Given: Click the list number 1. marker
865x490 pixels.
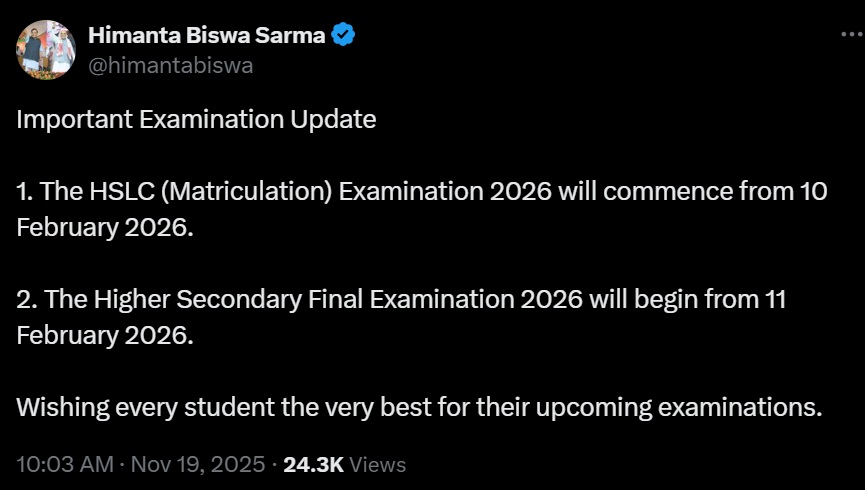Looking at the screenshot, I should click(25, 192).
